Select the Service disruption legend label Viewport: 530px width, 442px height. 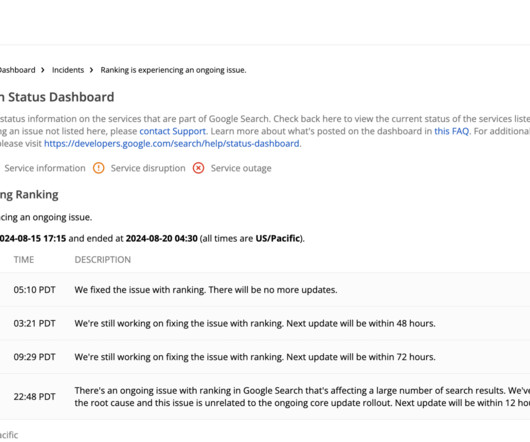148,168
